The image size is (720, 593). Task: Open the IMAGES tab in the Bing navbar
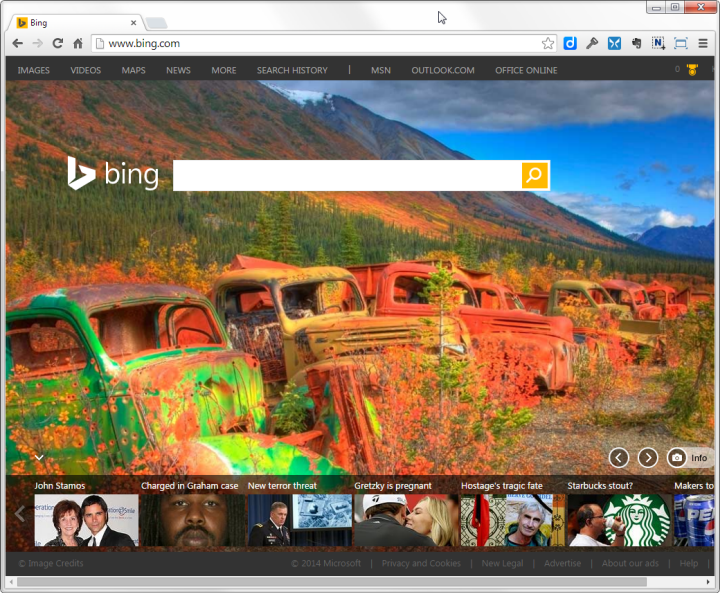(x=34, y=70)
